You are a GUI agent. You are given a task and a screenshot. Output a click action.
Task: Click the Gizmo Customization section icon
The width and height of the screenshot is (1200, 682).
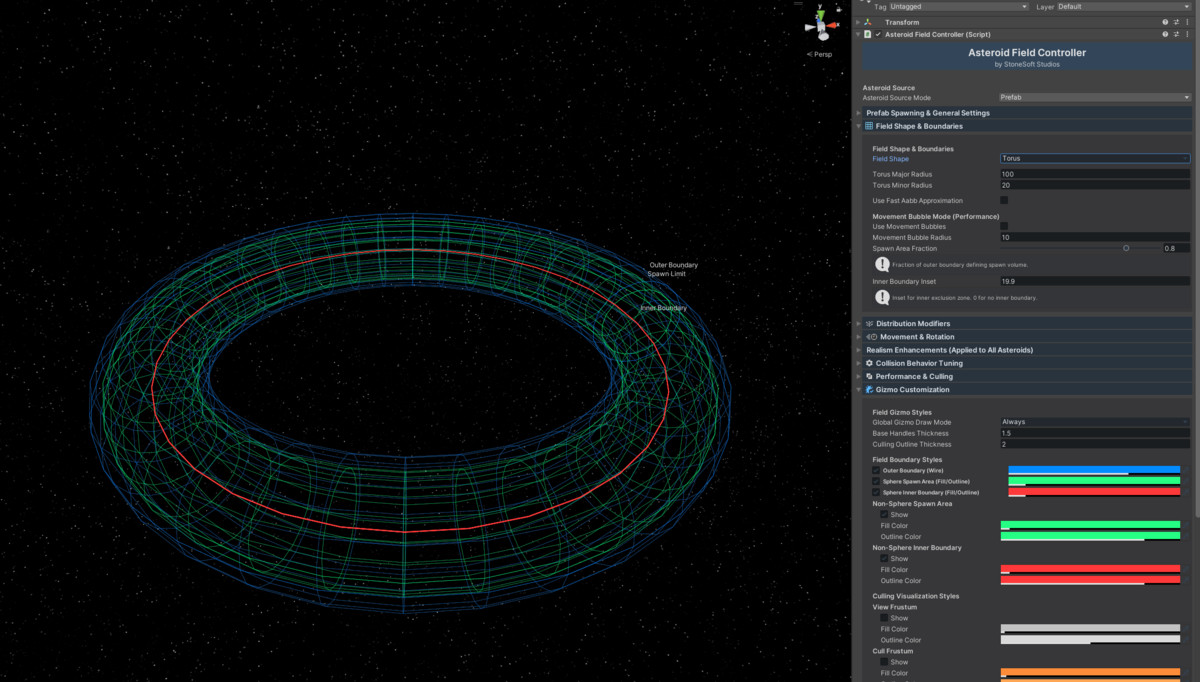(x=870, y=390)
